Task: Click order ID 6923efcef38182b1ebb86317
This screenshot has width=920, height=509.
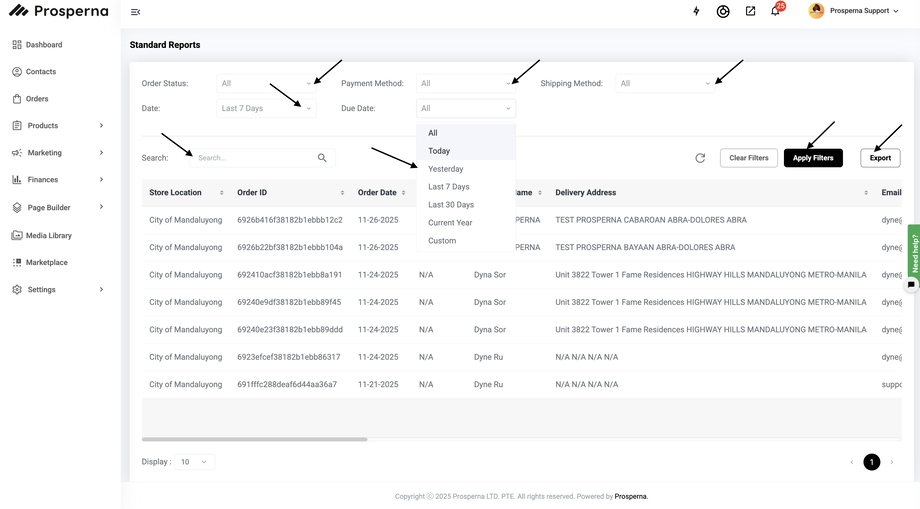Action: coord(289,357)
